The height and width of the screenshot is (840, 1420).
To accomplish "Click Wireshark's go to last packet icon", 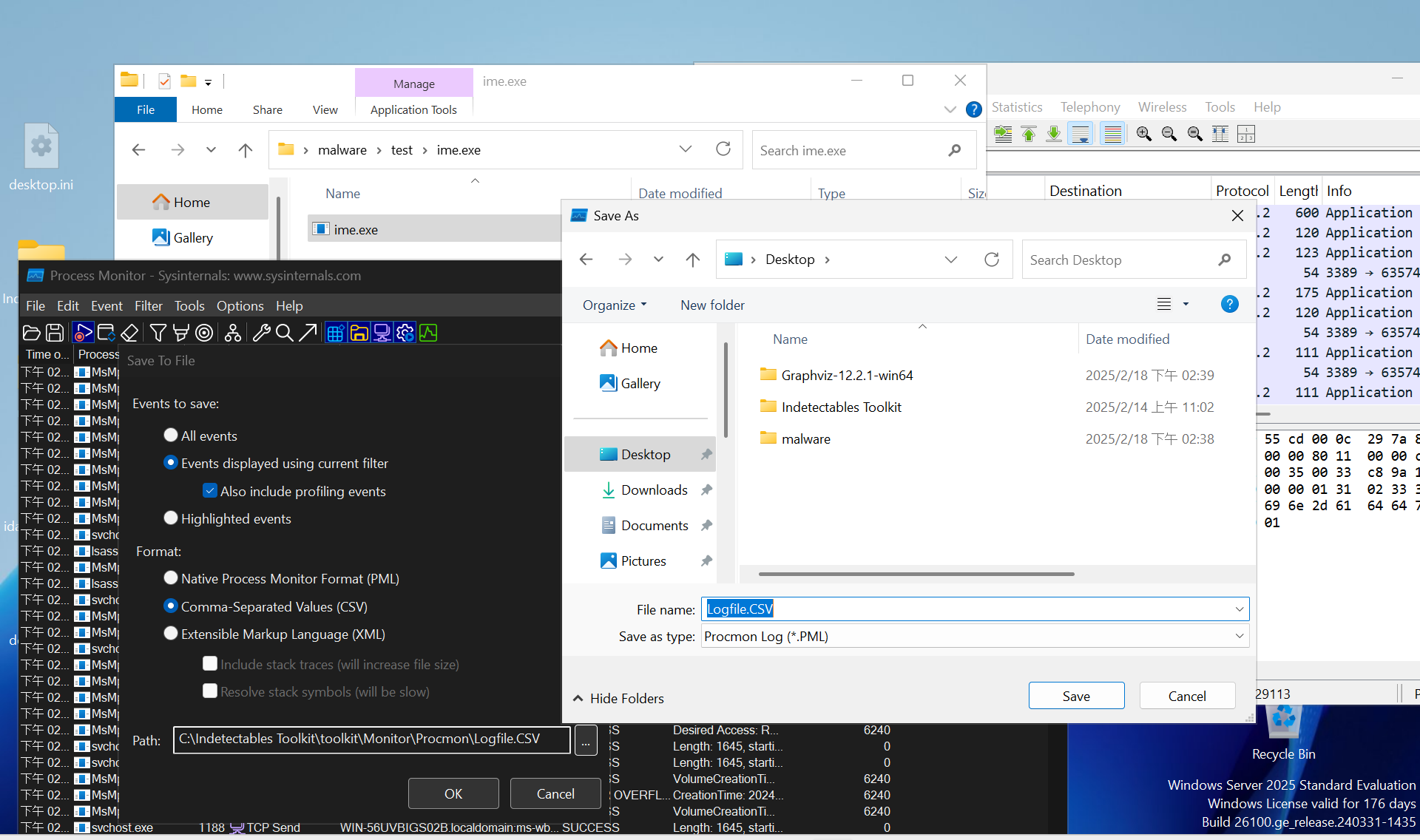I will [1054, 134].
